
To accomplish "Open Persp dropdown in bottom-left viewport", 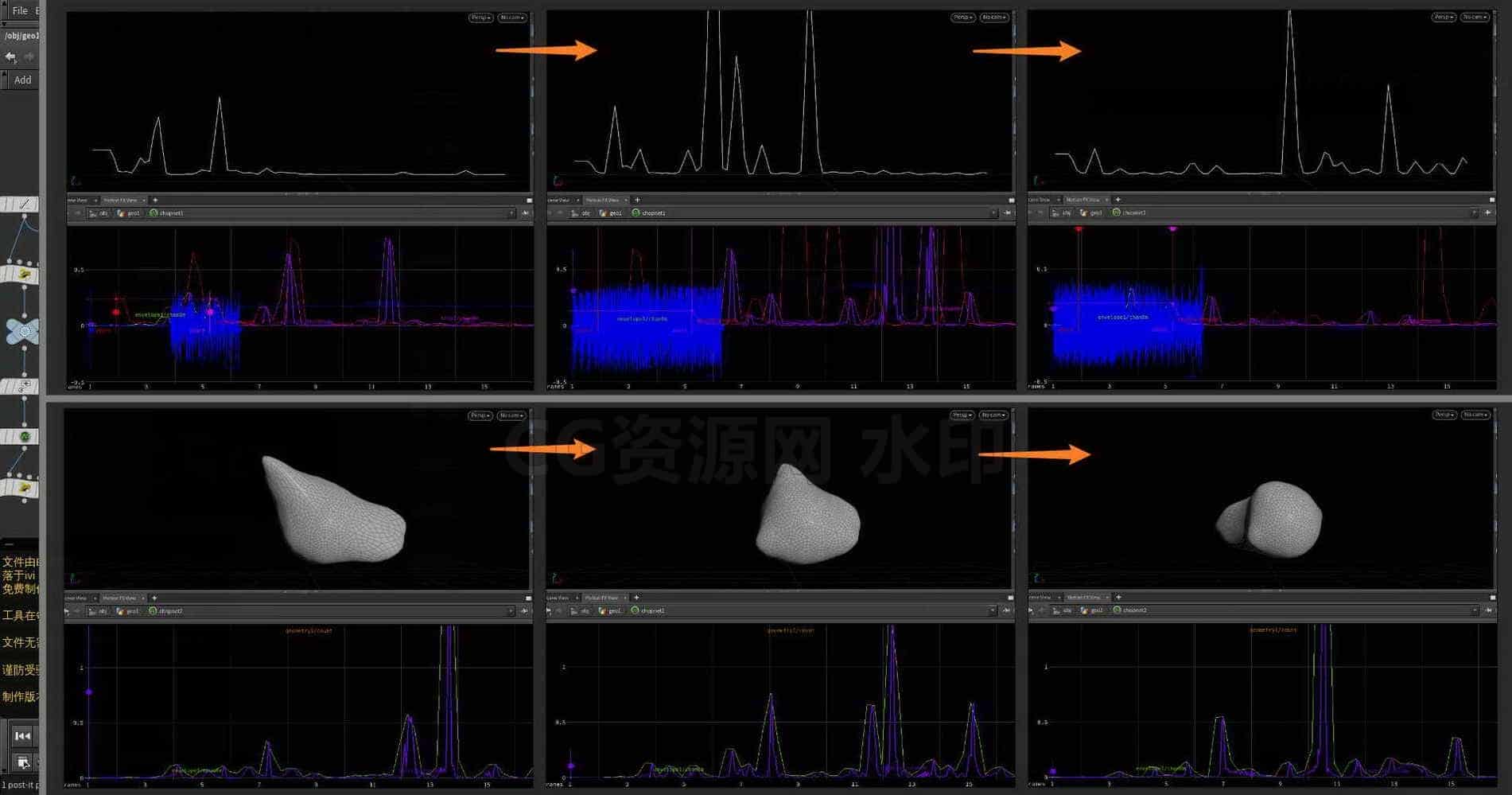I will click(480, 415).
